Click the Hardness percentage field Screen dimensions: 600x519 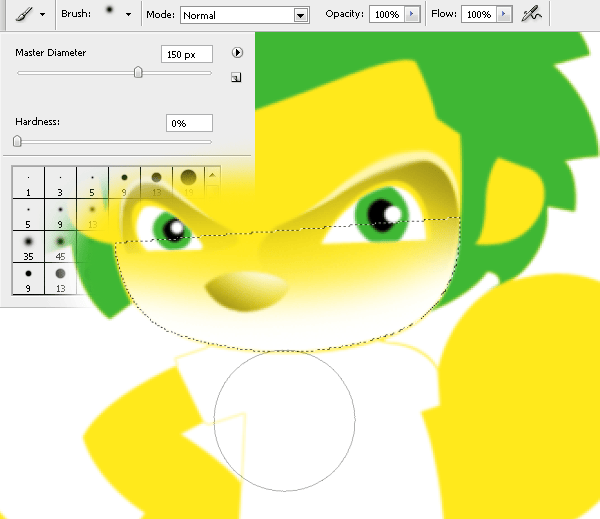click(189, 123)
